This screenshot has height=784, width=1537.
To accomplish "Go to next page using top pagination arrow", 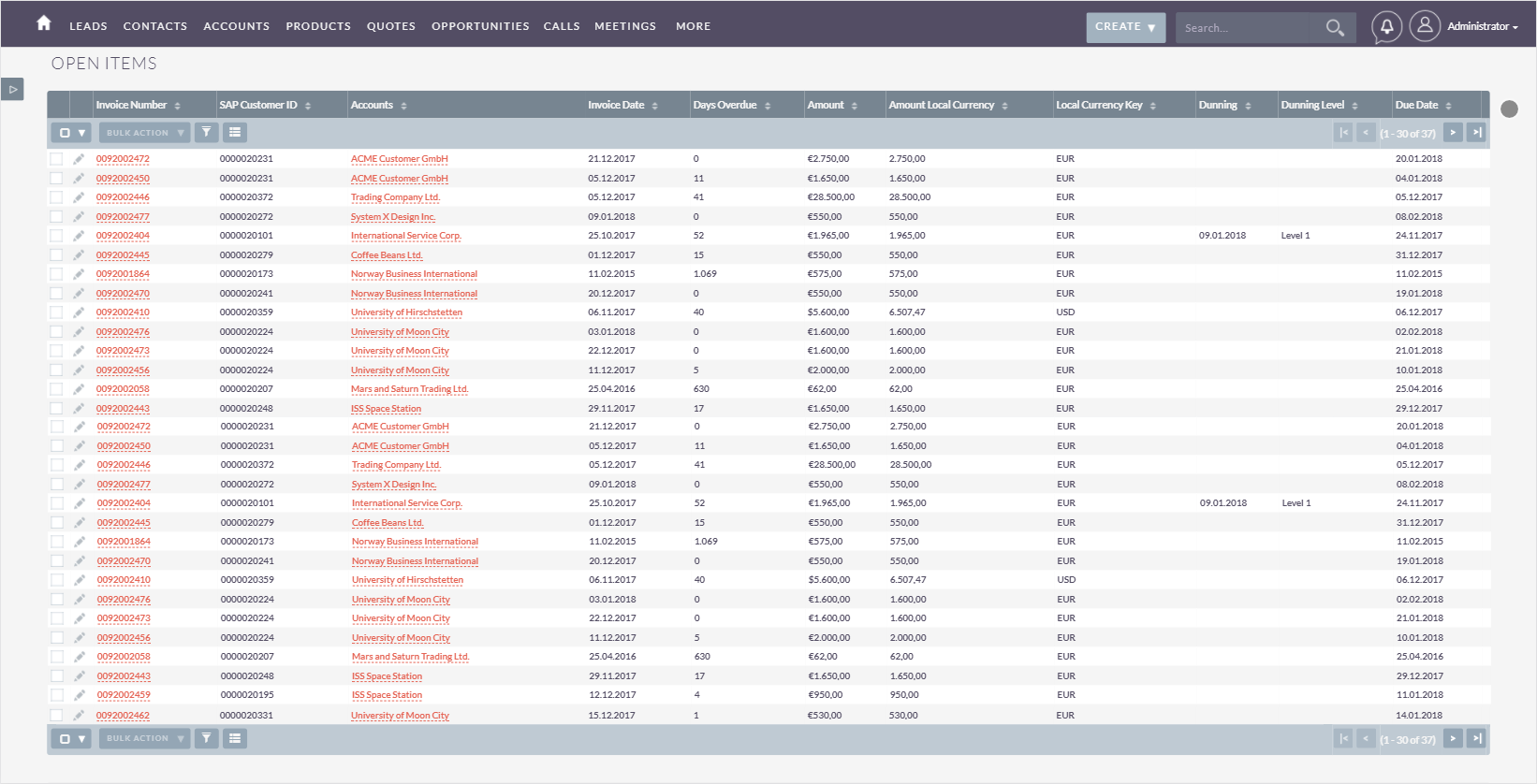I will pos(1453,133).
